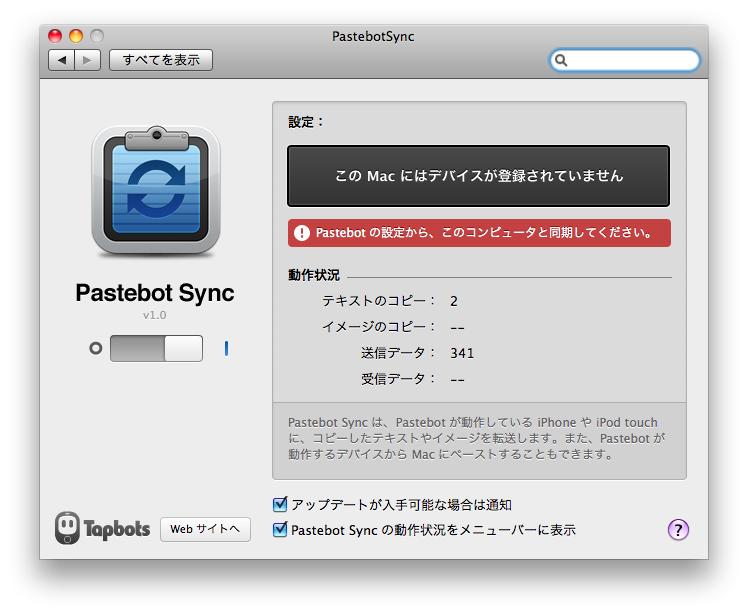Click the off circle symbol beside the switch
The height and width of the screenshot is (614, 748).
click(x=95, y=348)
